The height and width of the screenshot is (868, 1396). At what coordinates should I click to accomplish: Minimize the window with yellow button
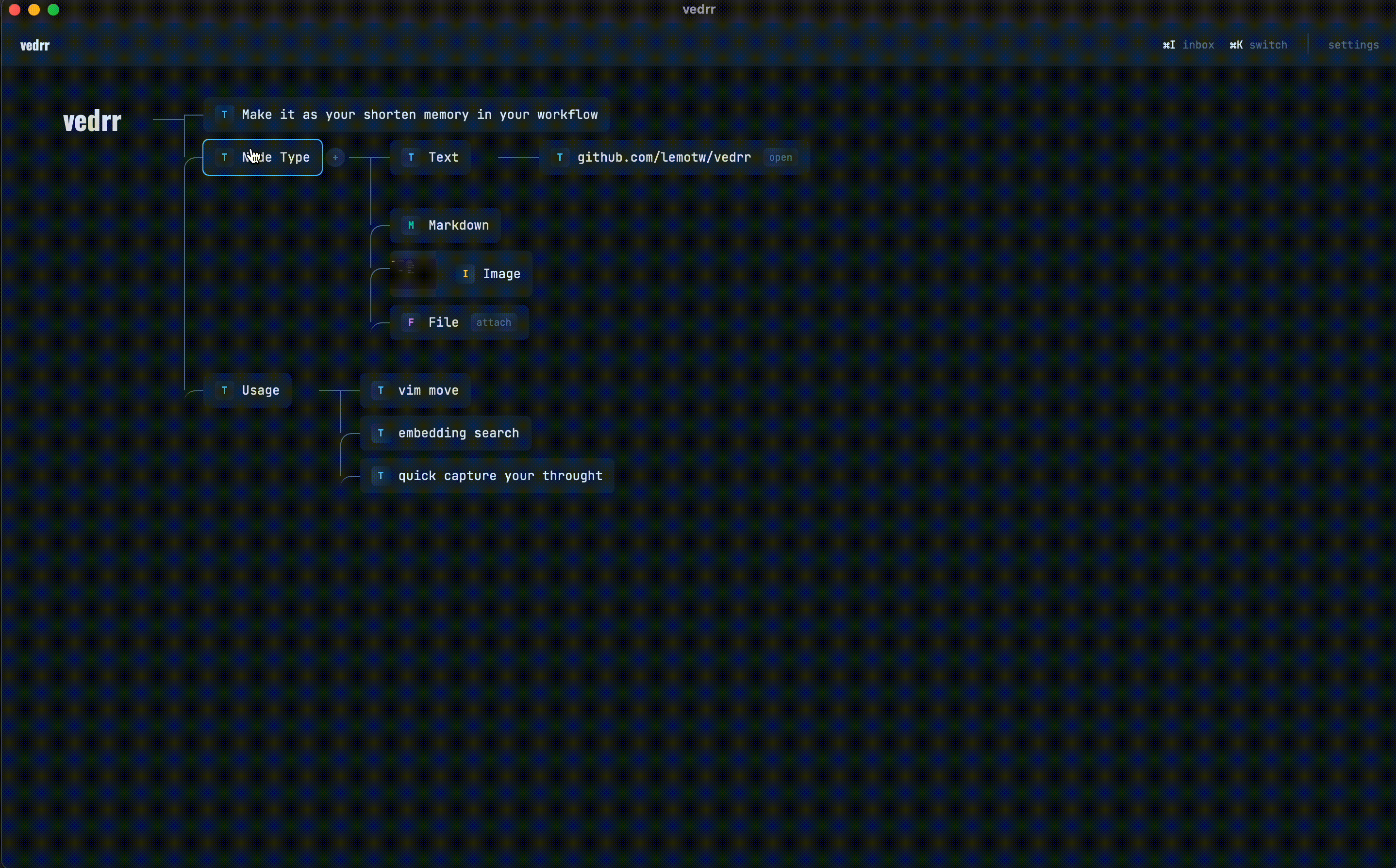[x=34, y=10]
